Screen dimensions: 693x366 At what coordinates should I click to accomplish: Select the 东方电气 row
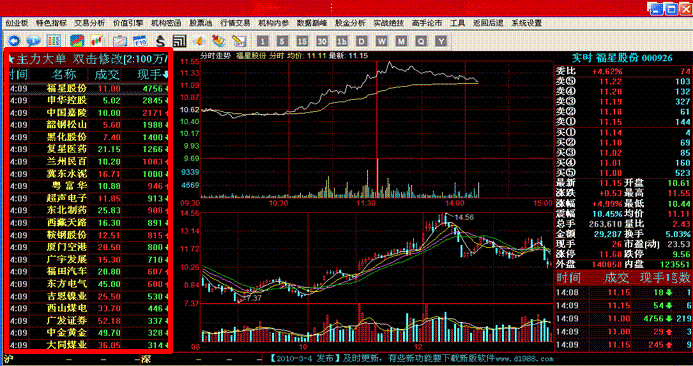point(88,284)
